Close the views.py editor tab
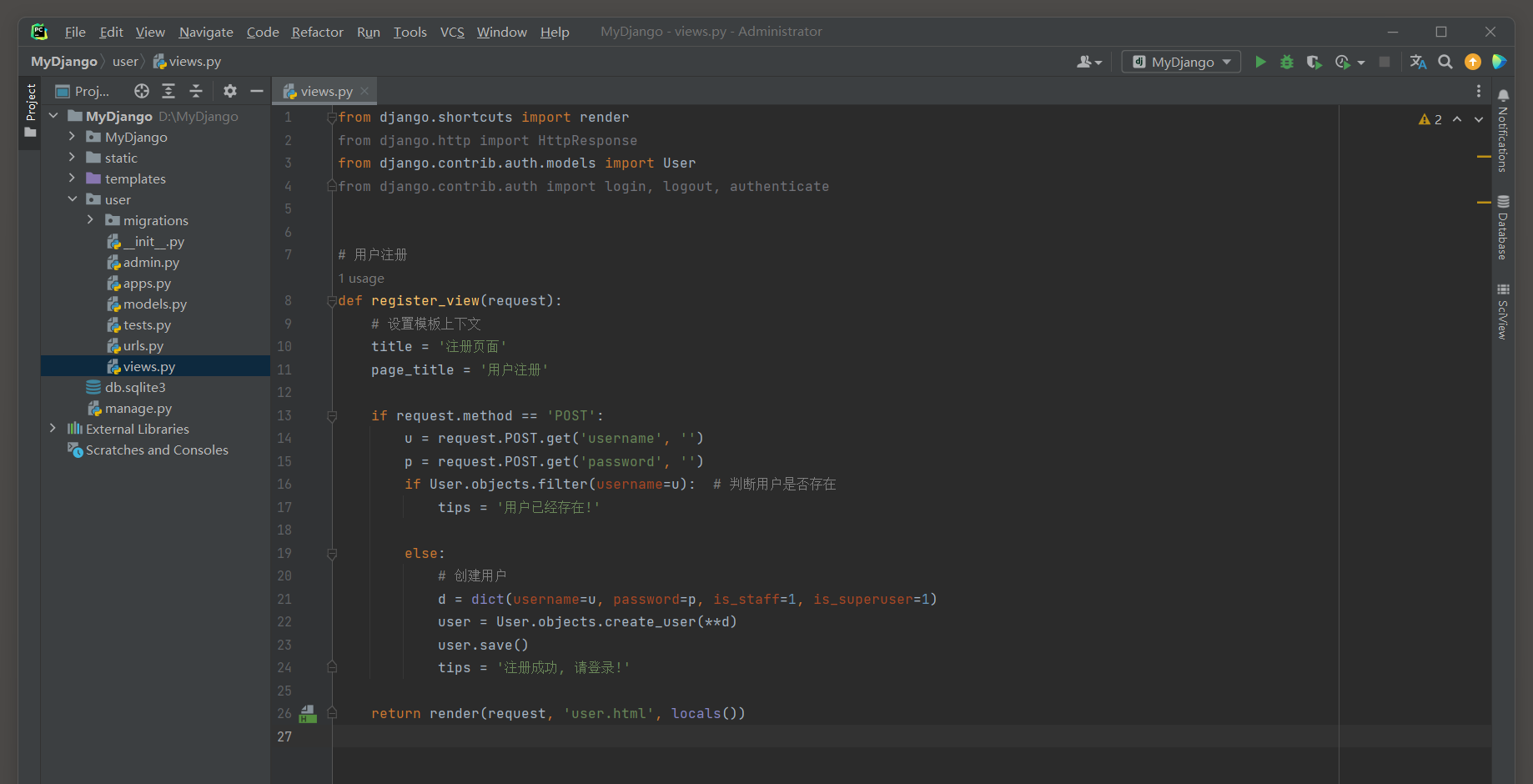The height and width of the screenshot is (784, 1533). point(364,91)
